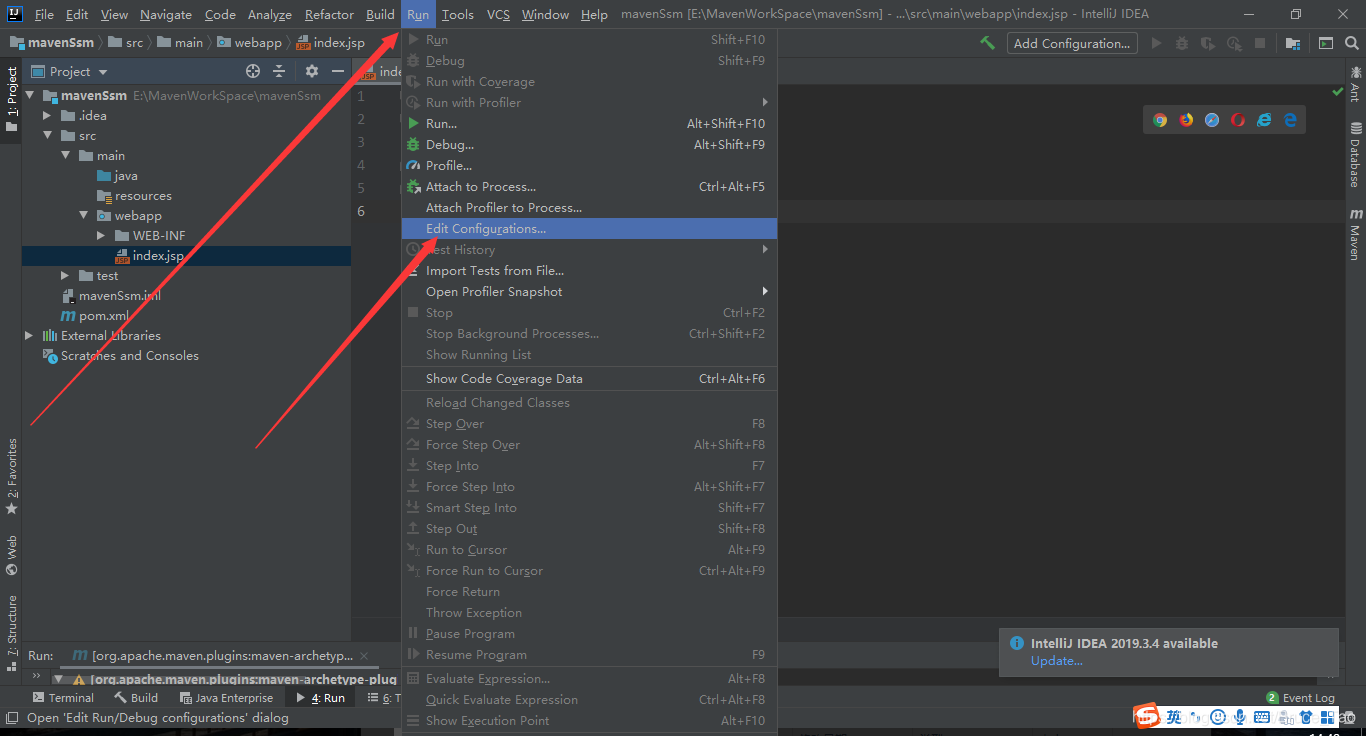Click the Run toolbar play icon

point(1157,43)
